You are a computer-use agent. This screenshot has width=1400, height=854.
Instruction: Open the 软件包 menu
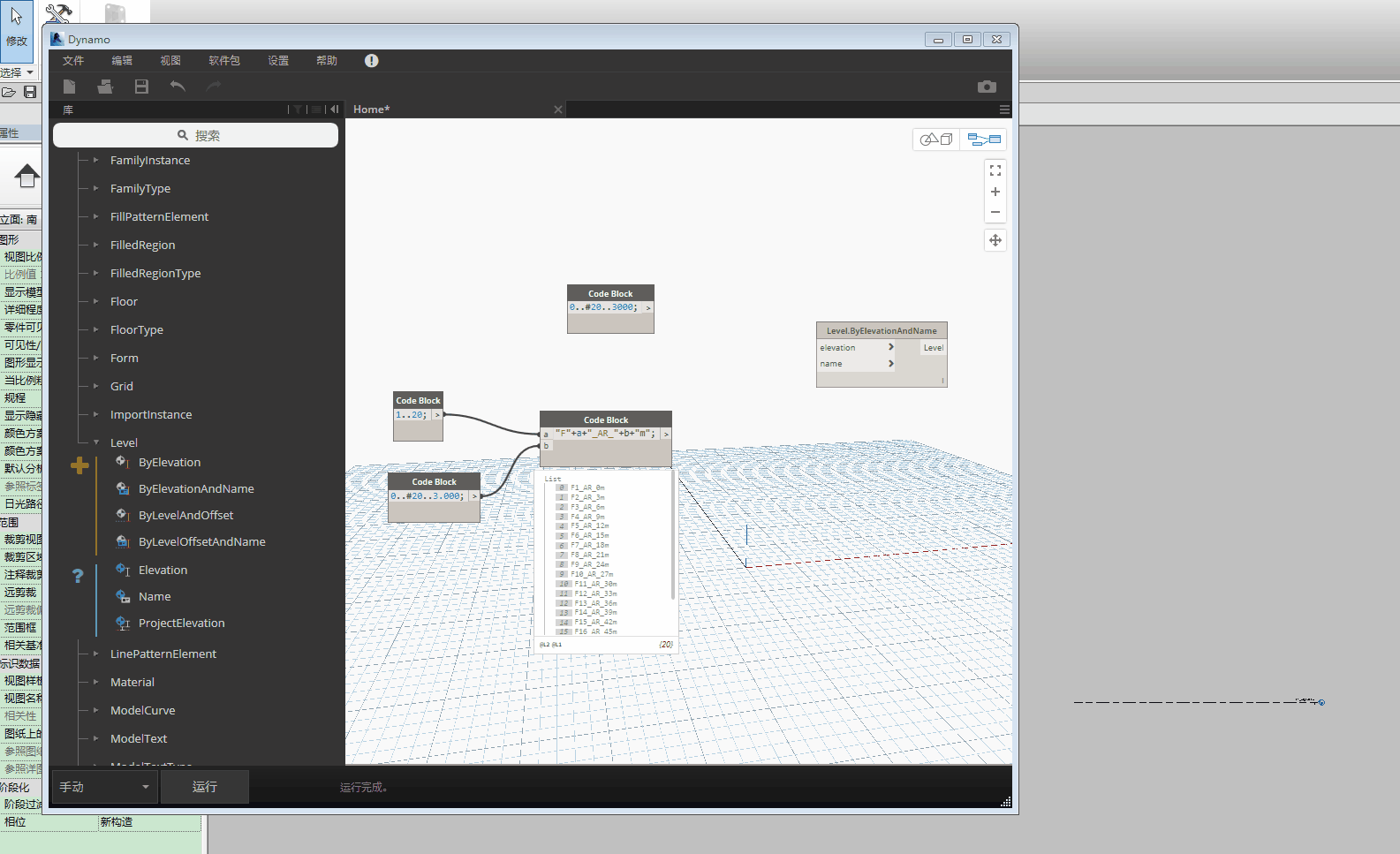224,61
